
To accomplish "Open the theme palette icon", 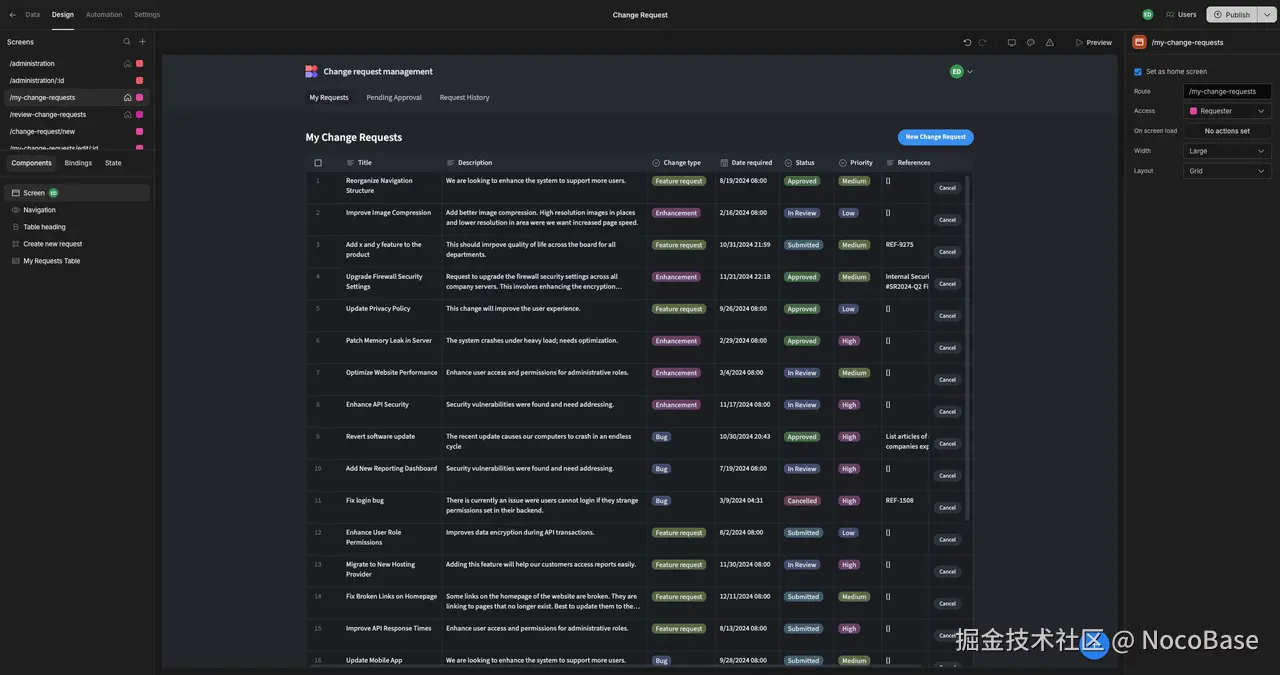I will [x=1030, y=42].
